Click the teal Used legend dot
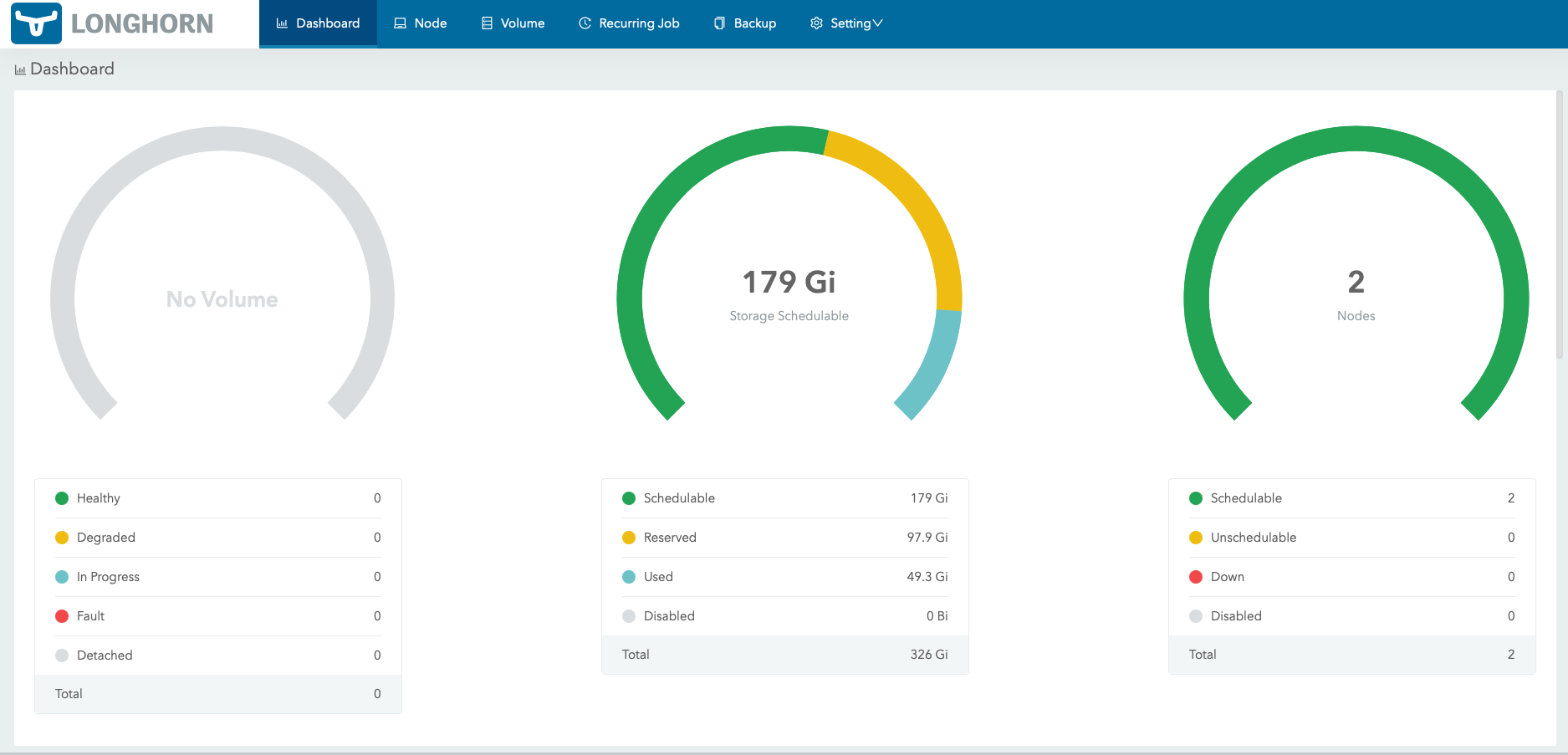The image size is (1568, 755). tap(629, 577)
